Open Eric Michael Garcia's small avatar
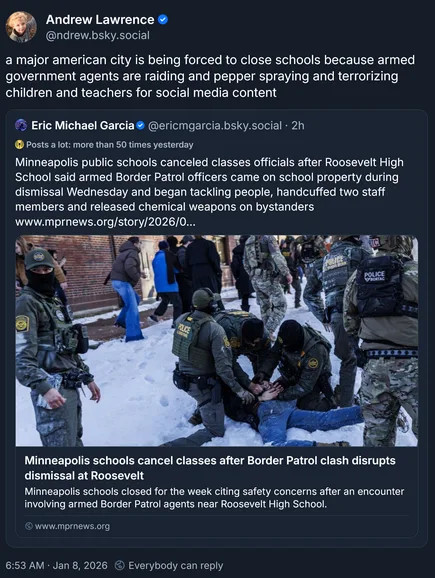This screenshot has height=578, width=435. pos(21,125)
